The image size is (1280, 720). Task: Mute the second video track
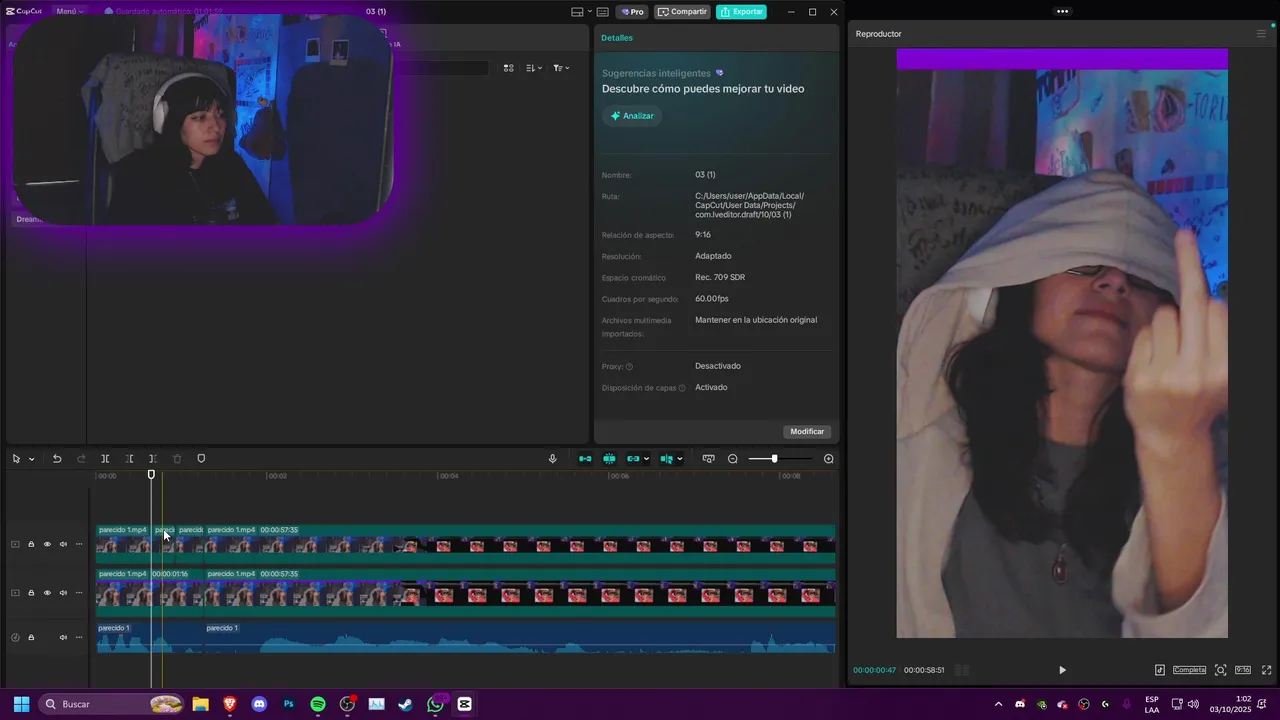pos(63,593)
